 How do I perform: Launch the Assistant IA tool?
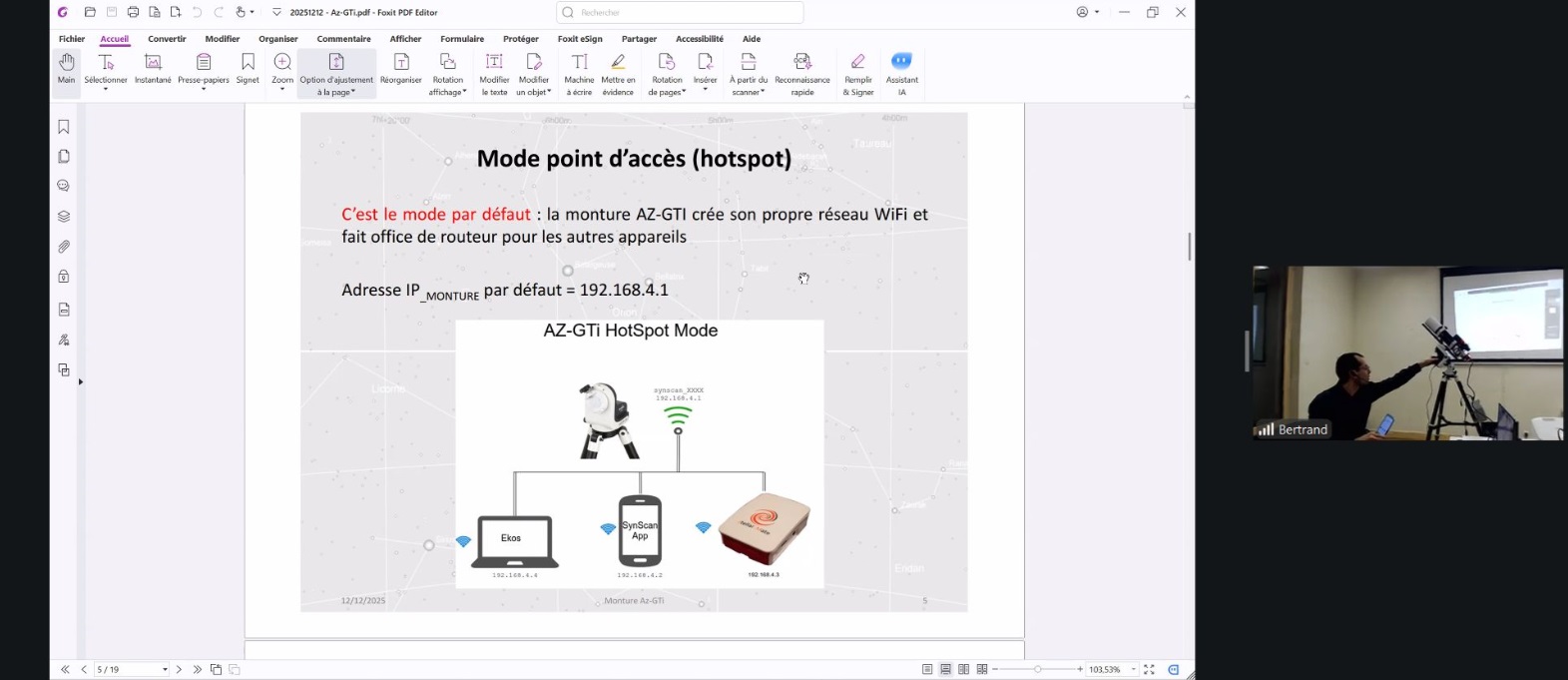point(901,69)
